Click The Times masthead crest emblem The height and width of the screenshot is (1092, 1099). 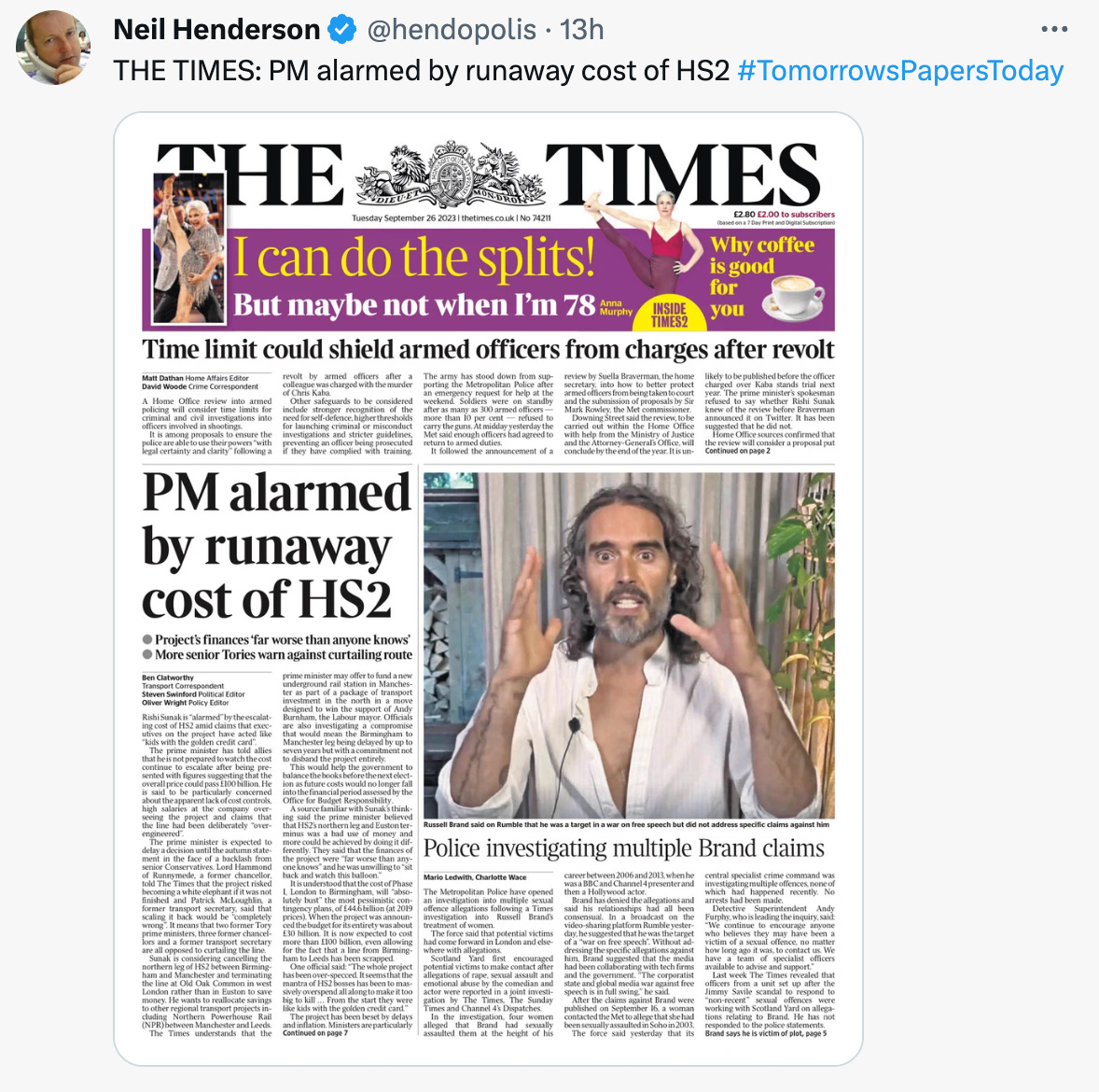click(x=444, y=174)
